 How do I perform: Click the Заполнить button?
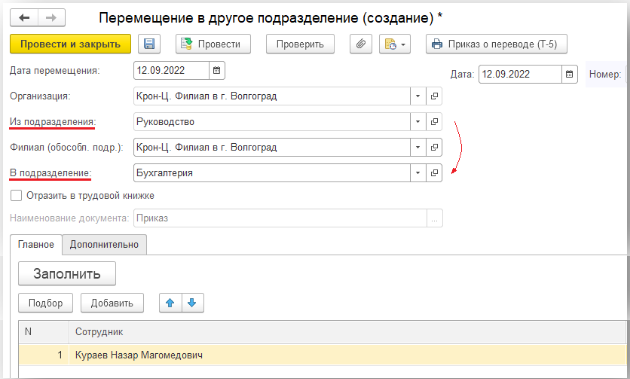(67, 274)
